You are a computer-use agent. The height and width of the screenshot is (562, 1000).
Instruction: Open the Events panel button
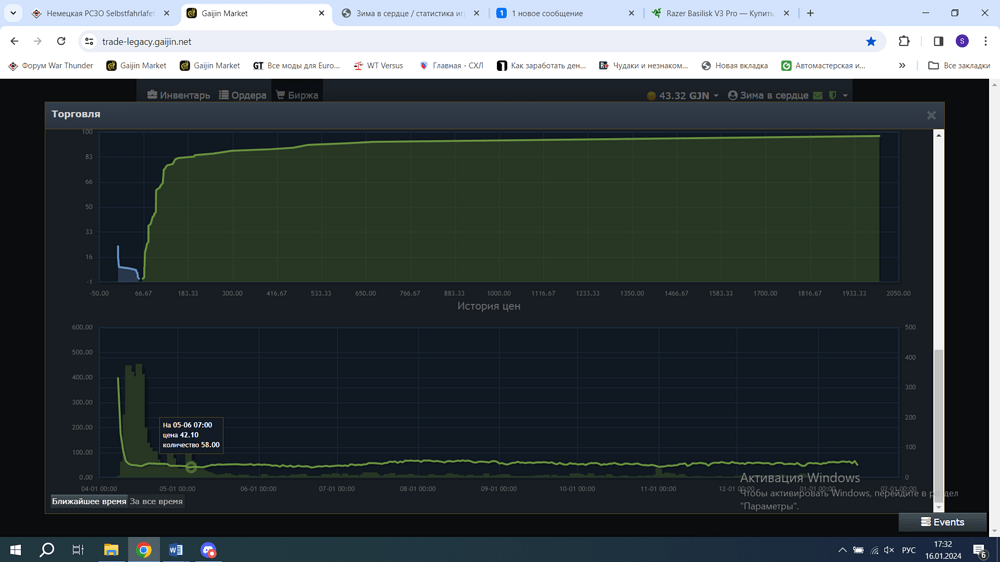pyautogui.click(x=942, y=522)
